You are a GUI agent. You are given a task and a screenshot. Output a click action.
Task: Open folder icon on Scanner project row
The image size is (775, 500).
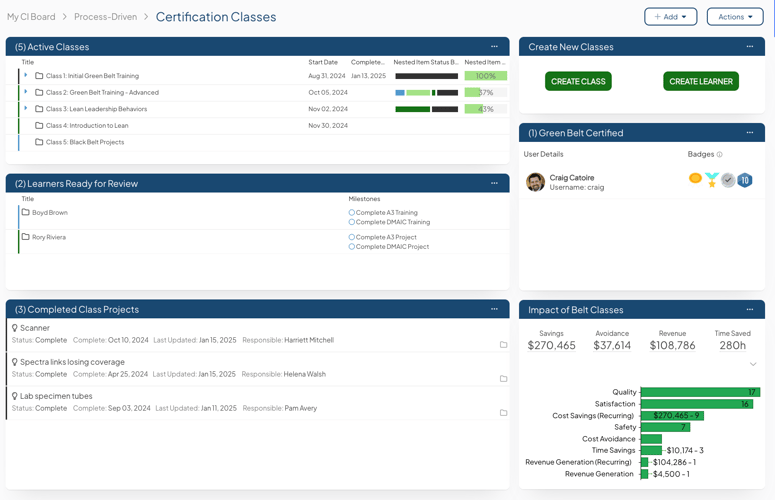tap(503, 345)
